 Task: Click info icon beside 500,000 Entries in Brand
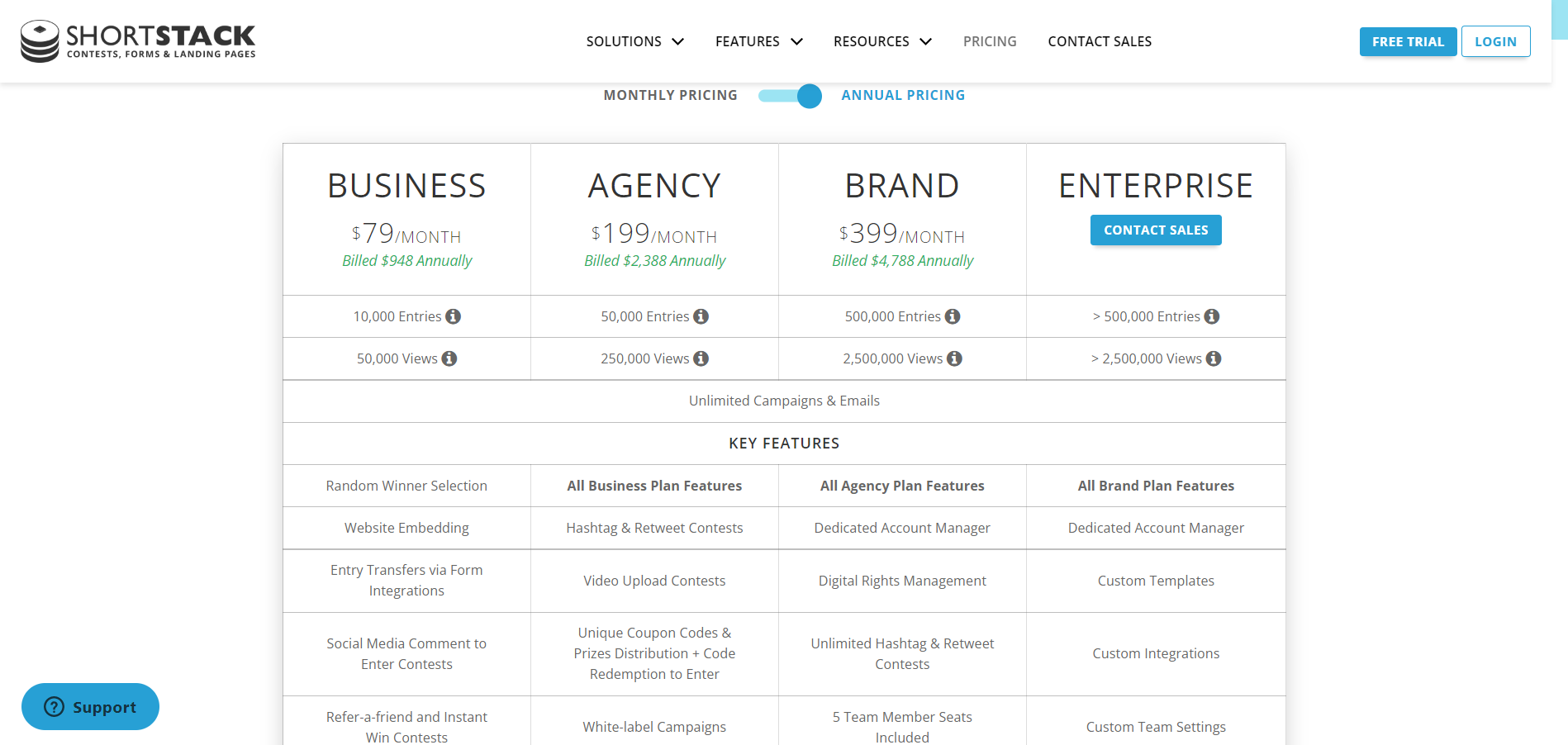tap(953, 316)
